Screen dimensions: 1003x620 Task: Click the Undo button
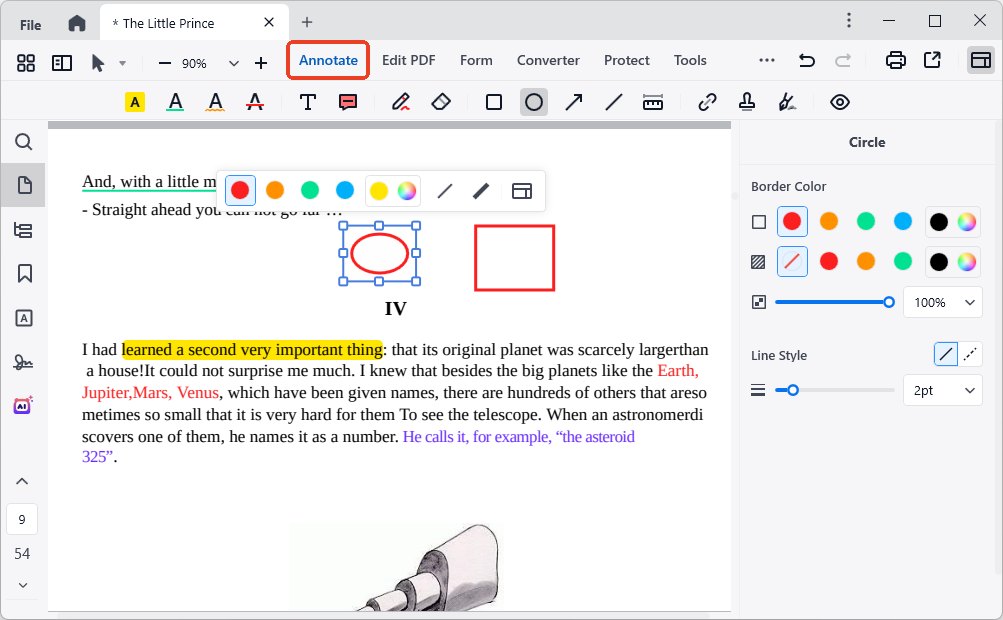[x=806, y=60]
